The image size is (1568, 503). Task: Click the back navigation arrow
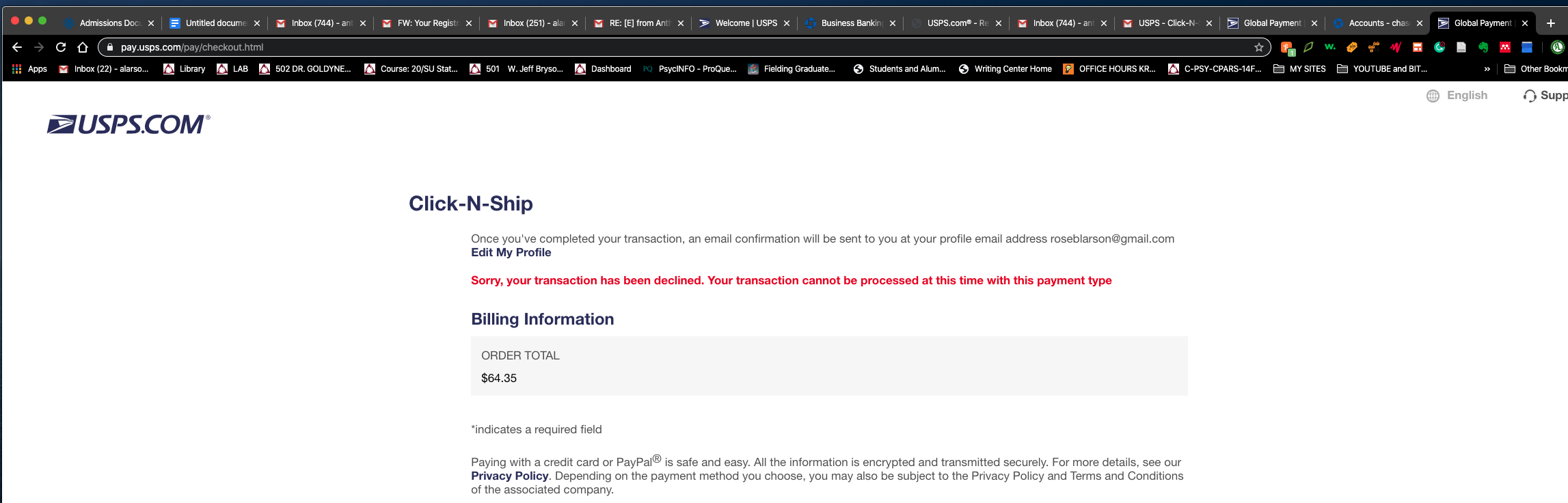point(17,47)
